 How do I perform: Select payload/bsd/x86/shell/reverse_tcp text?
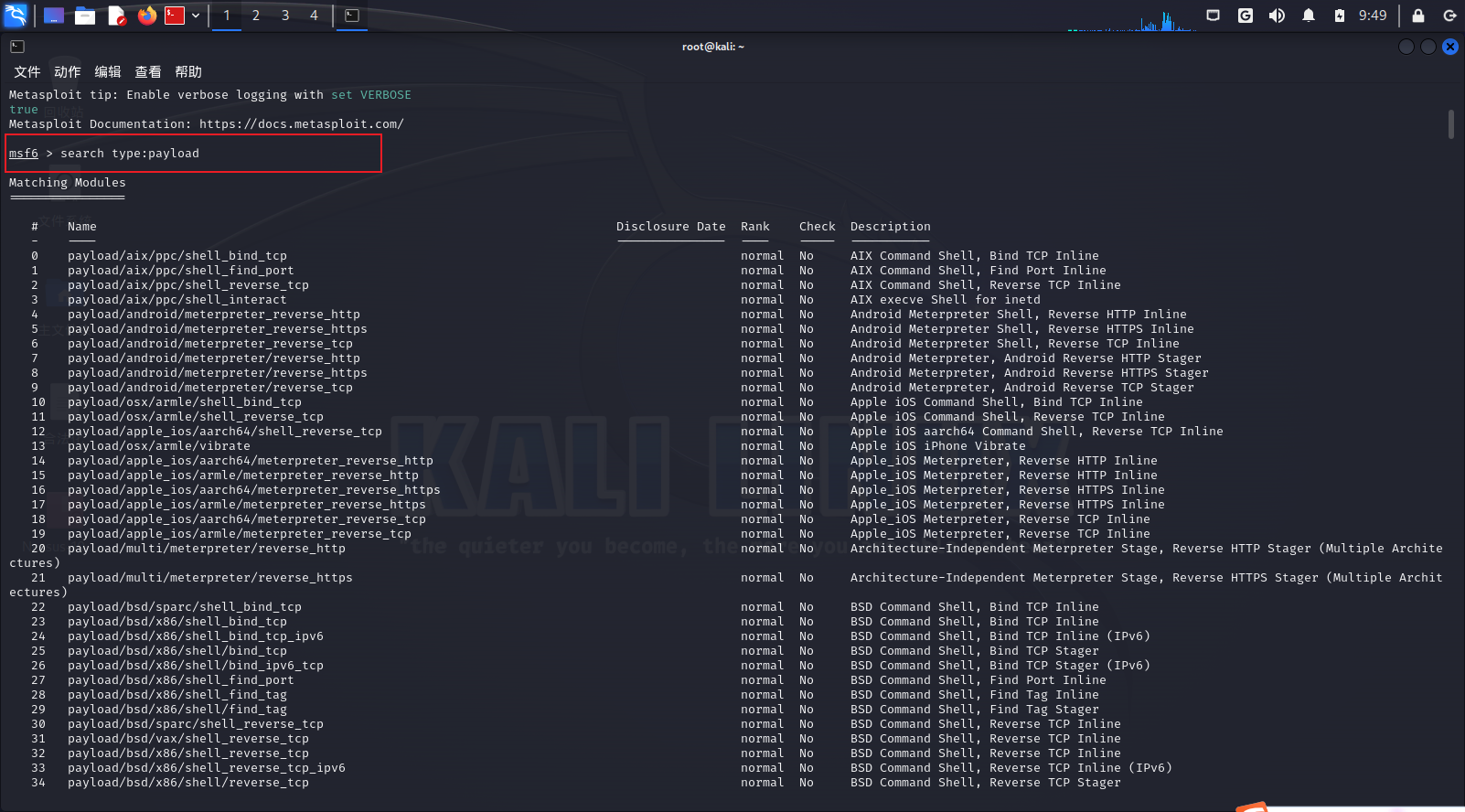(188, 783)
